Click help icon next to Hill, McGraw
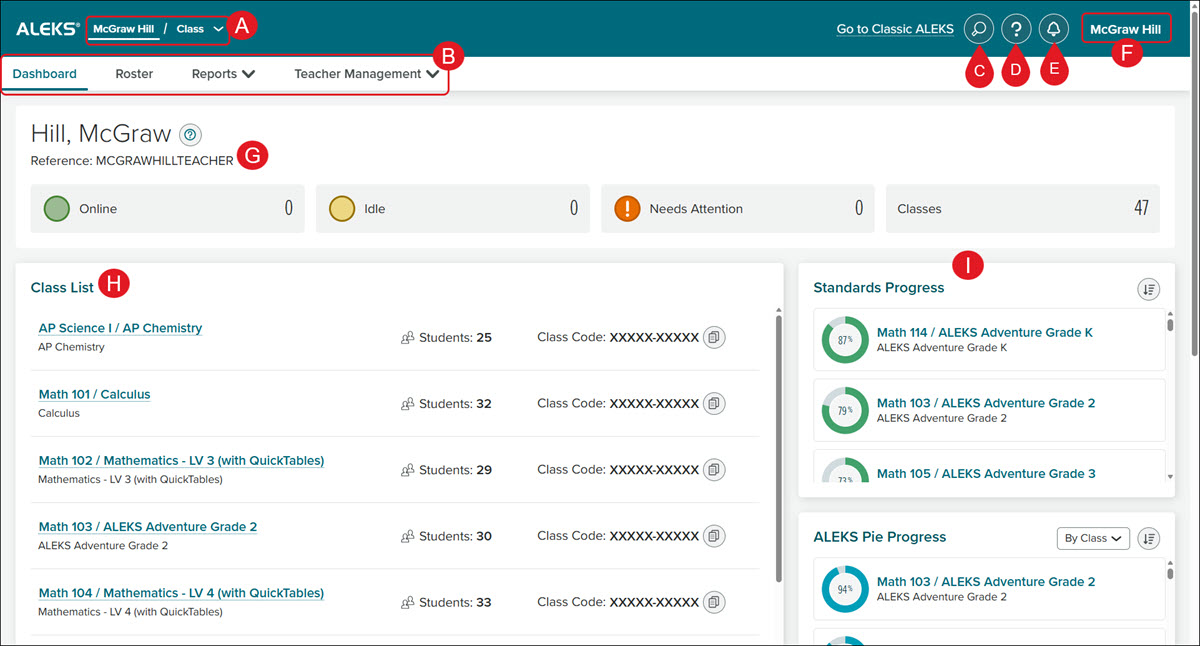This screenshot has width=1200, height=646. point(191,135)
